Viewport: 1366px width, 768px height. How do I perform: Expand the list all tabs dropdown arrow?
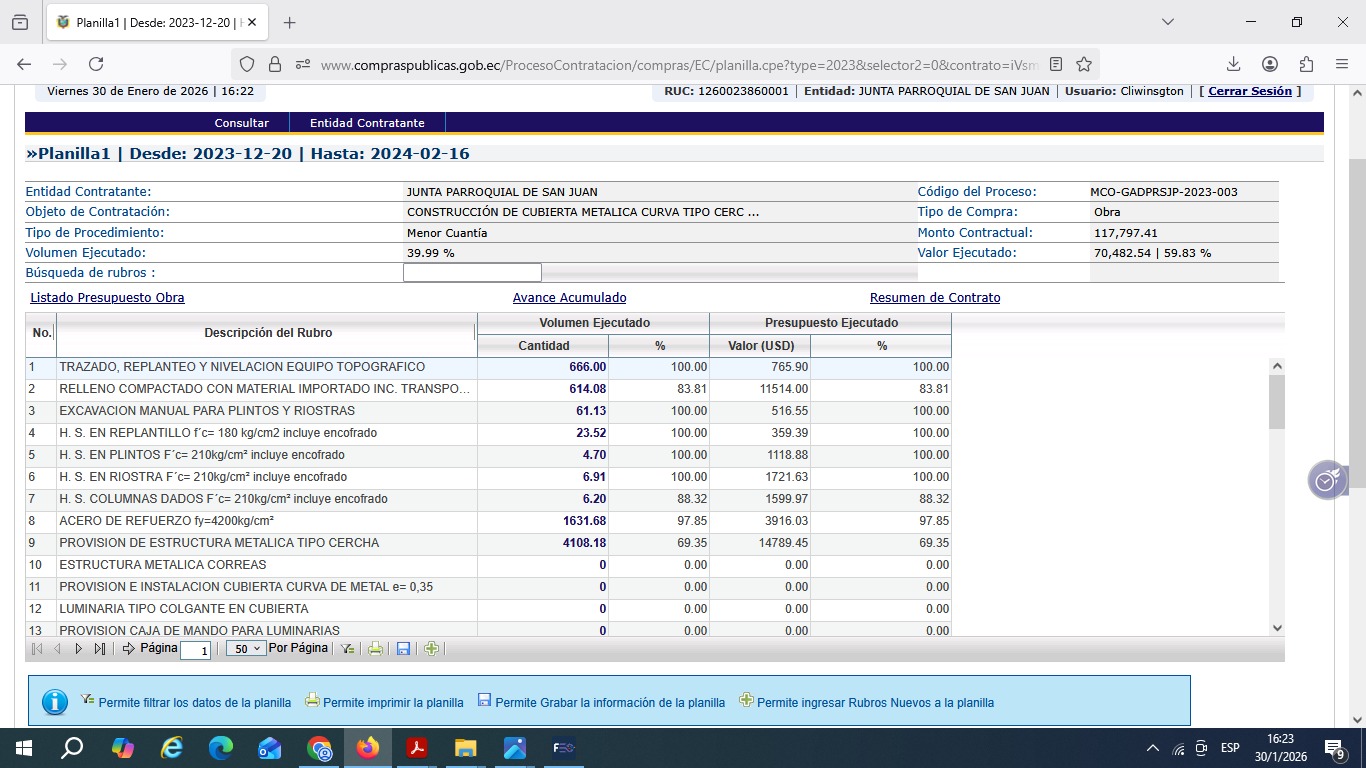click(x=1168, y=22)
